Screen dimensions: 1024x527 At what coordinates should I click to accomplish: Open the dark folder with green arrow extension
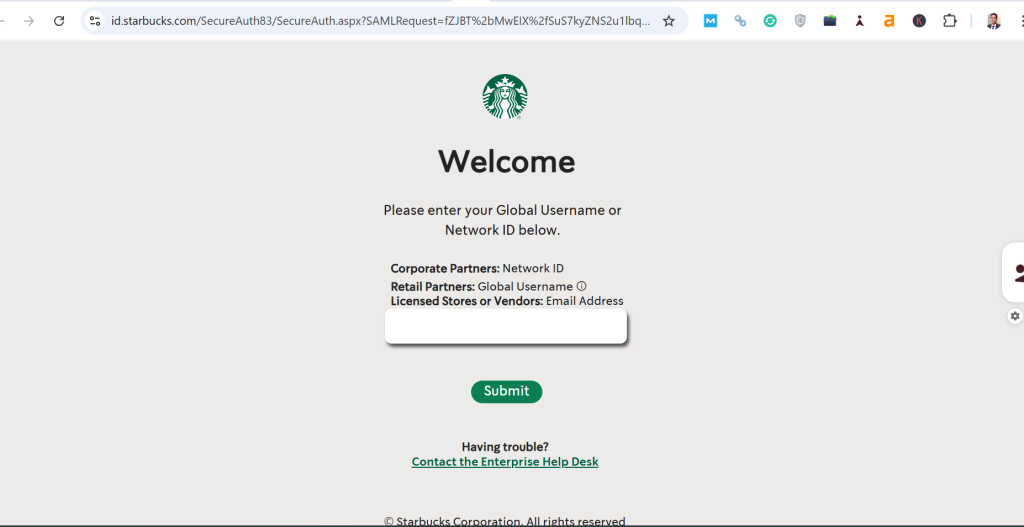tap(830, 21)
